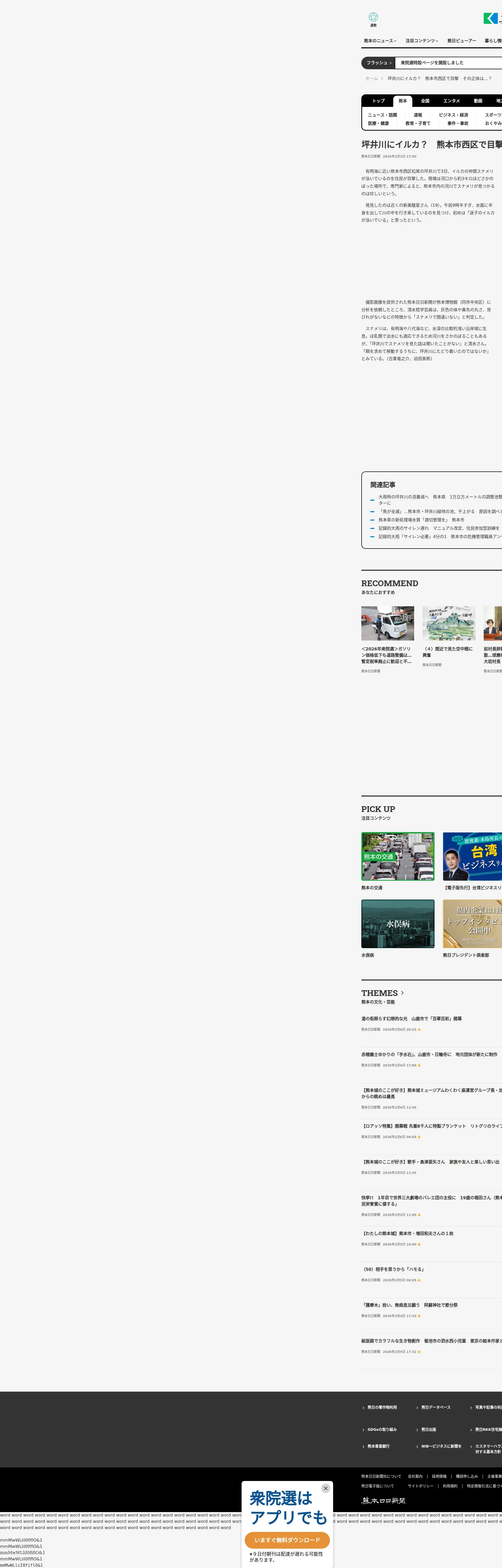502x1568 pixels.
Task: Open 熊日ビューアー menu item
Action: click(x=461, y=41)
